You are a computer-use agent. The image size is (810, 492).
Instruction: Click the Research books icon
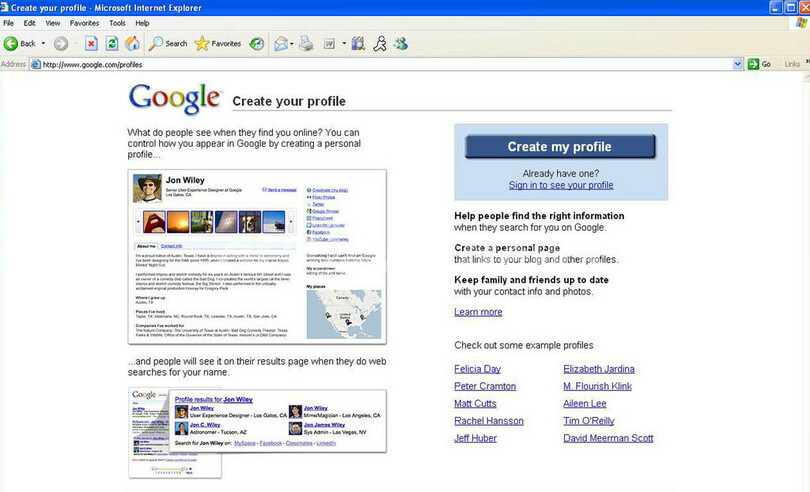tap(358, 43)
